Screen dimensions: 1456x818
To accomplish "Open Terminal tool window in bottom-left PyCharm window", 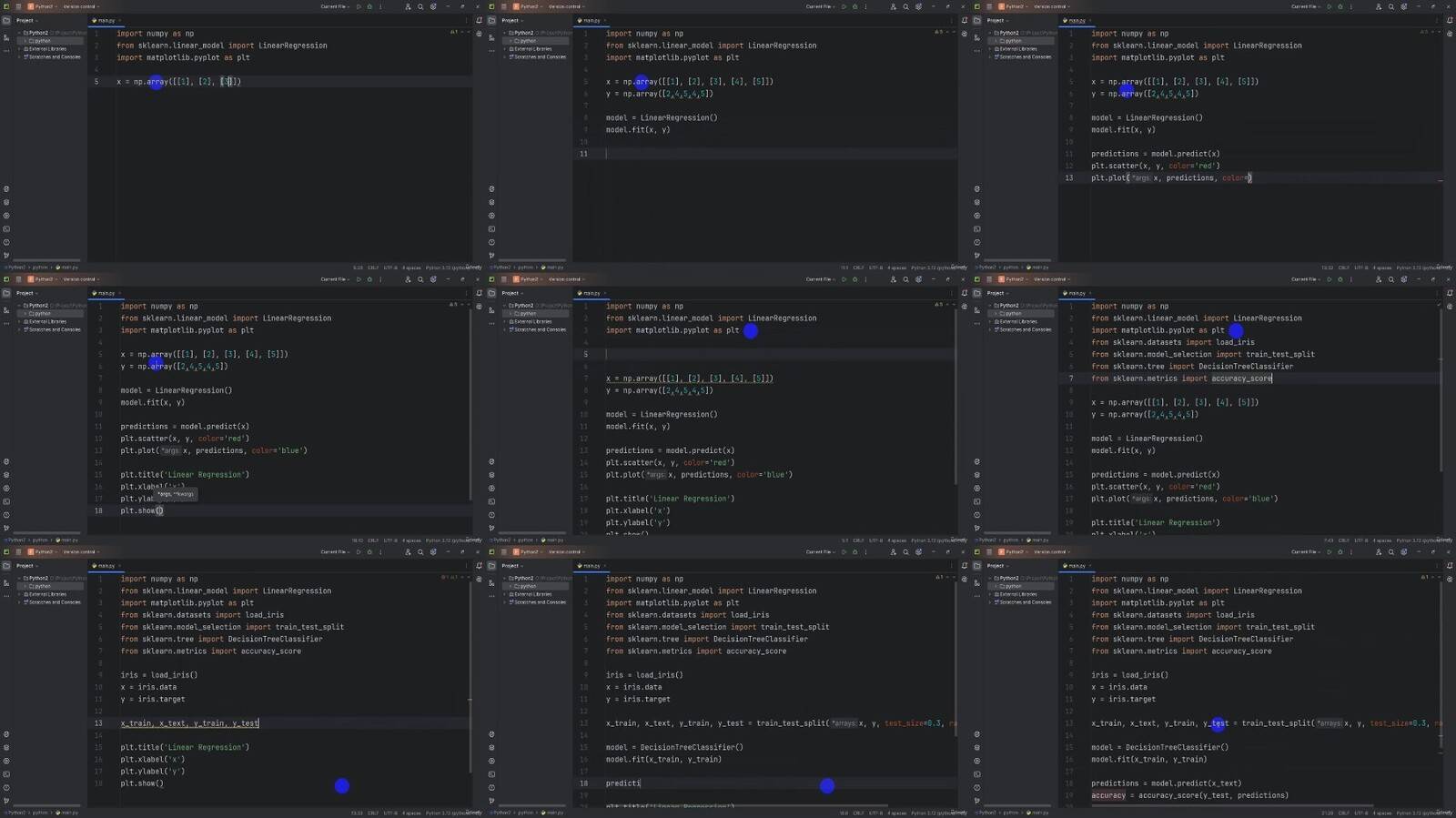I will click(x=6, y=774).
